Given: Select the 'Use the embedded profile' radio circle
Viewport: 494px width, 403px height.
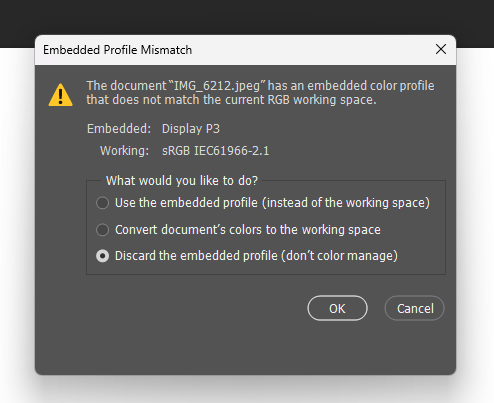Looking at the screenshot, I should [102, 203].
